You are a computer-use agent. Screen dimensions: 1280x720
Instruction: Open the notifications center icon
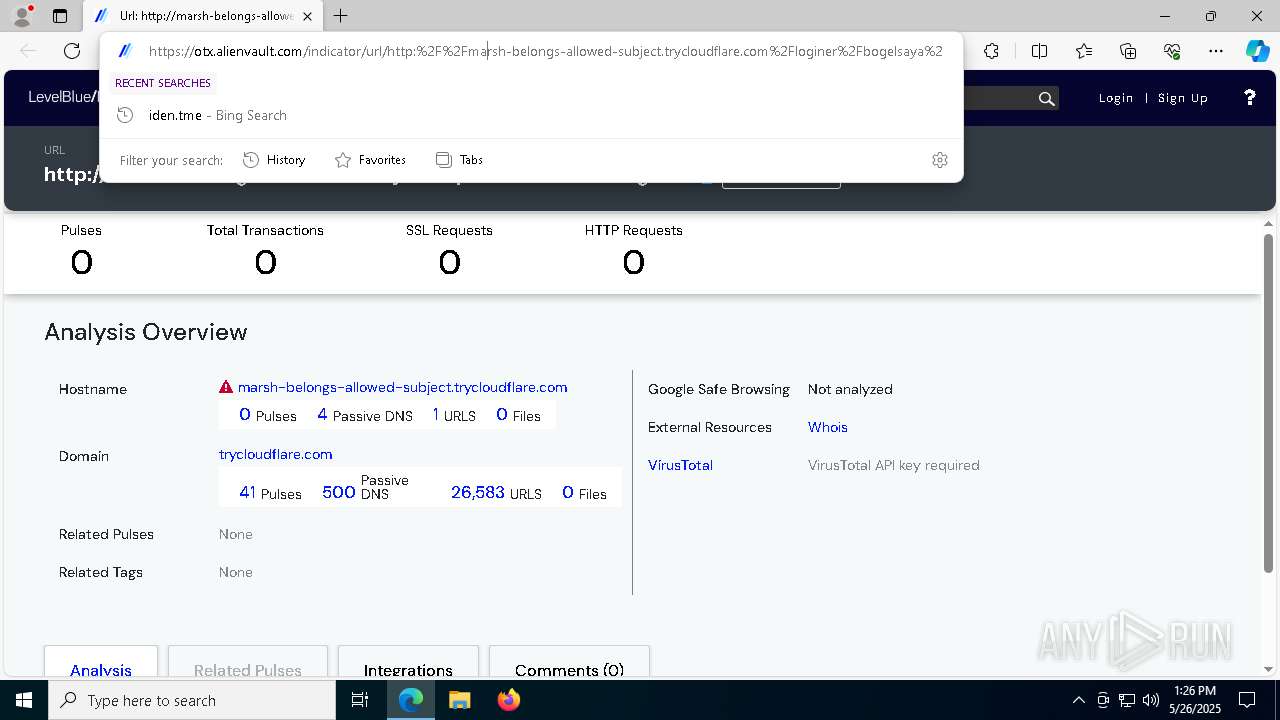pyautogui.click(x=1247, y=700)
